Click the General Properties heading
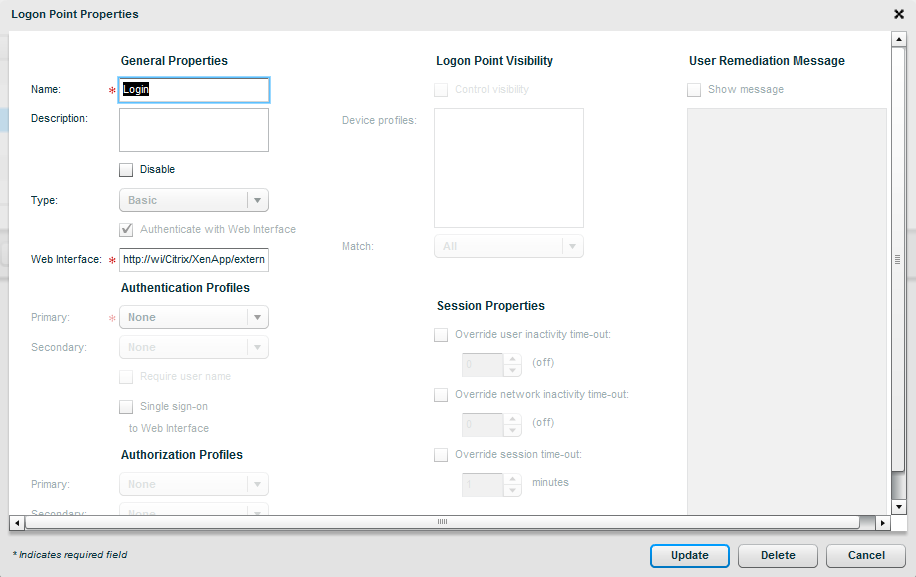This screenshot has width=916, height=577. click(174, 61)
